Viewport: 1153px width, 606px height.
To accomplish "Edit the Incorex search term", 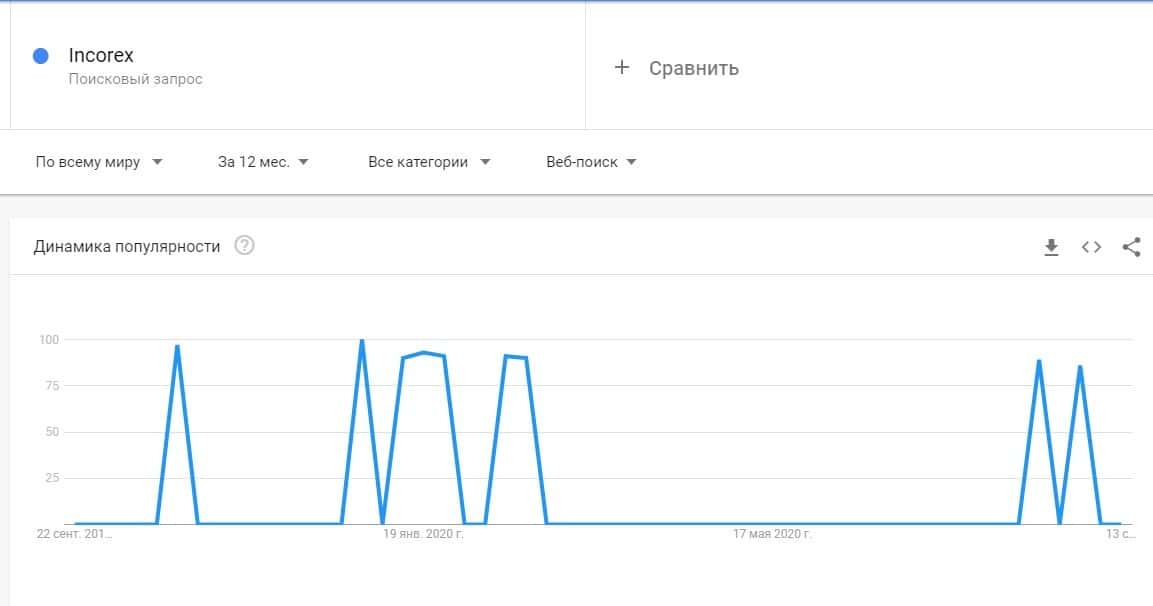I will [100, 56].
